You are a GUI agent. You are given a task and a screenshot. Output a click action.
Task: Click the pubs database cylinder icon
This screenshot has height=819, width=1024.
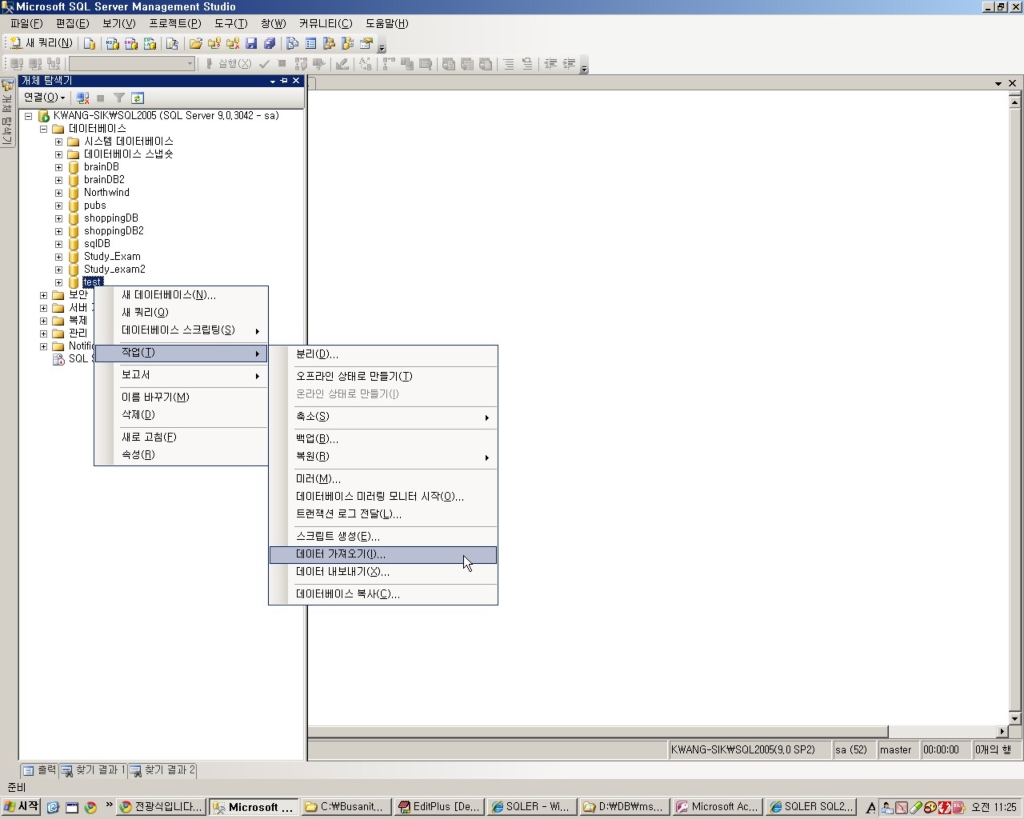click(x=74, y=206)
